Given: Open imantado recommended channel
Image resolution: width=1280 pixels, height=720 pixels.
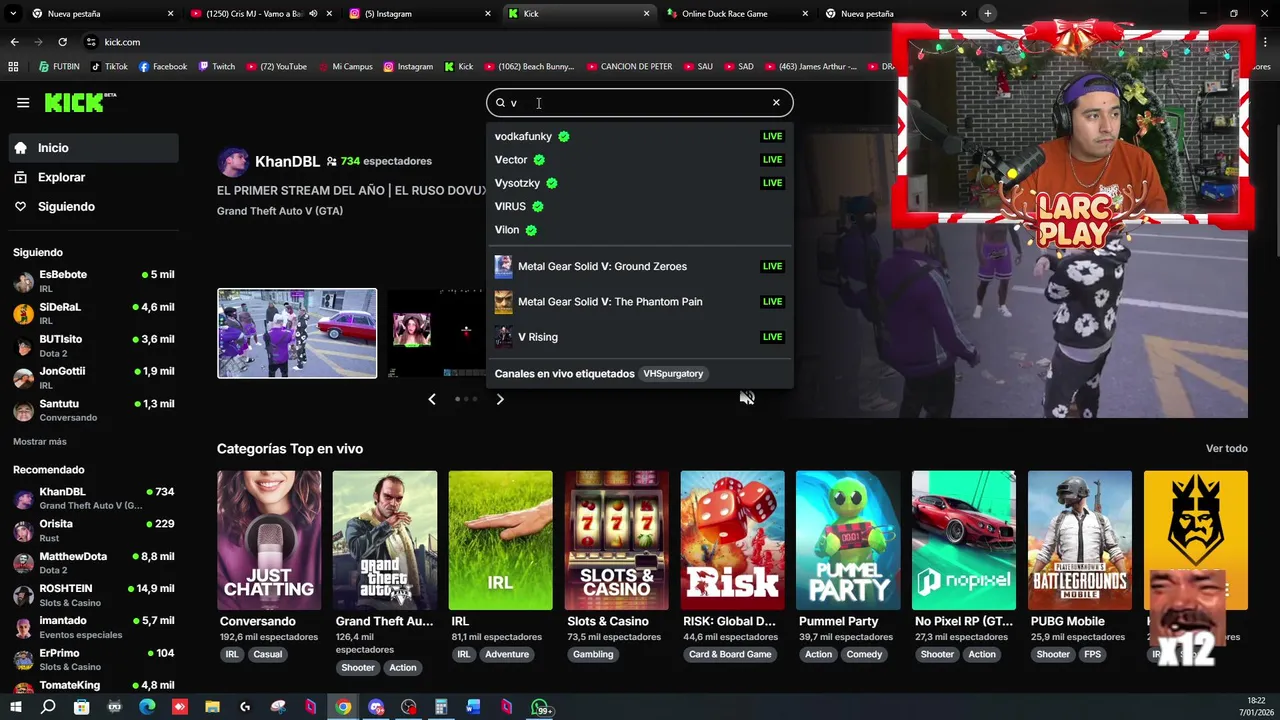Looking at the screenshot, I should pyautogui.click(x=94, y=627).
